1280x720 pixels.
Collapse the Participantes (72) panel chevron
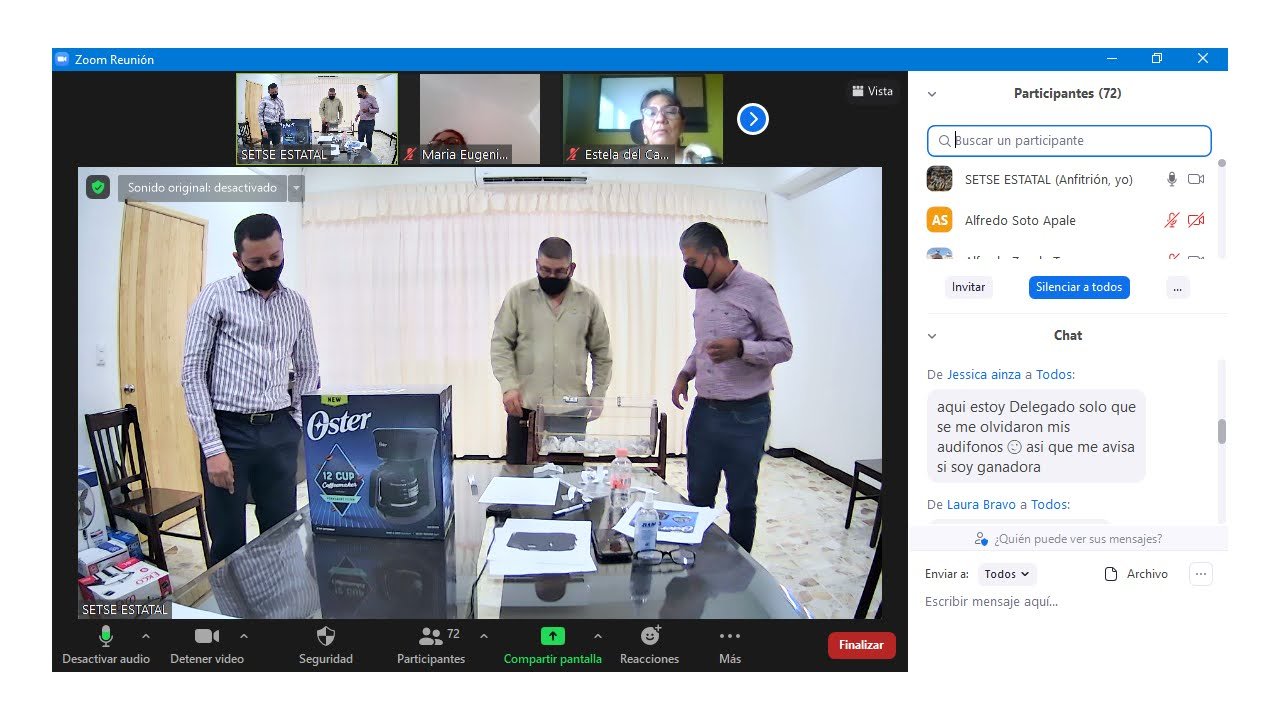click(x=932, y=94)
